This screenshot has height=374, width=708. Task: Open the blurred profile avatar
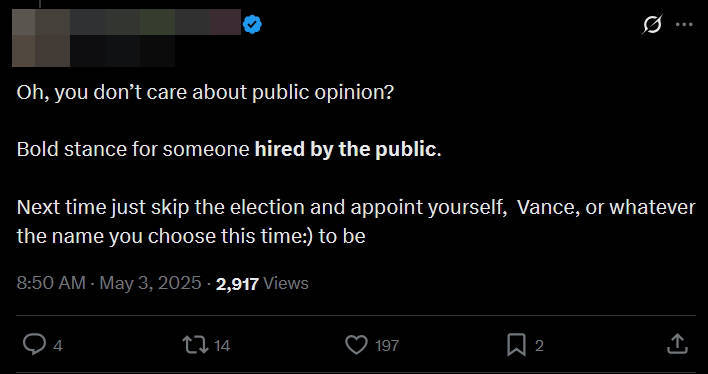pos(41,38)
